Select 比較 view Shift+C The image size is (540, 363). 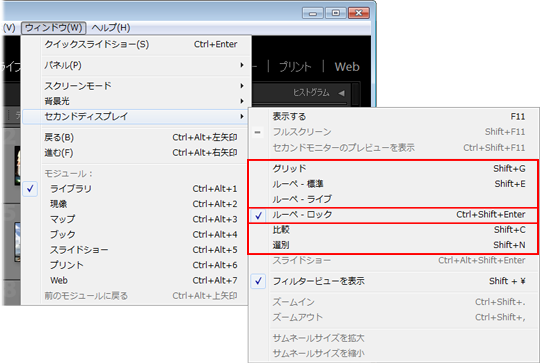(x=394, y=230)
